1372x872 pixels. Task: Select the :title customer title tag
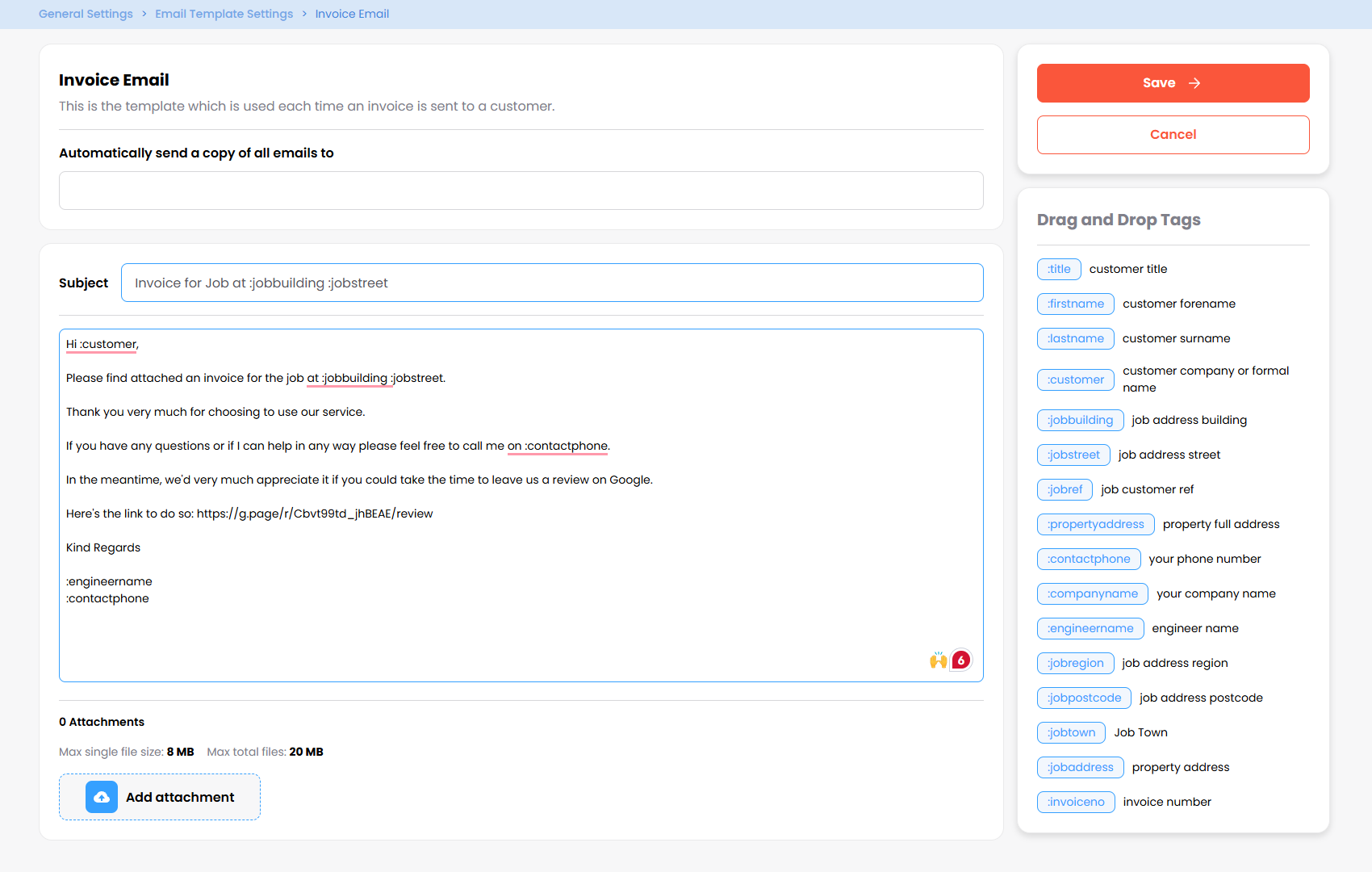point(1059,269)
